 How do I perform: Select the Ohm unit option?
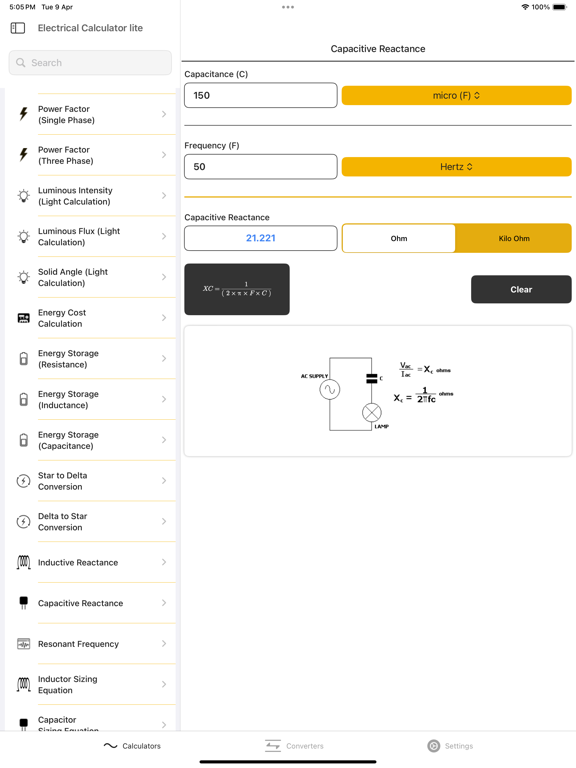[x=399, y=239]
